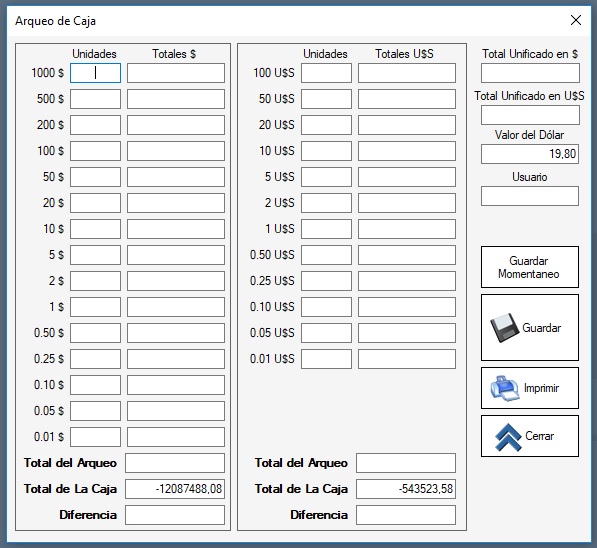The image size is (597, 548).
Task: Click the floppy disk Guardar icon
Action: pos(504,328)
